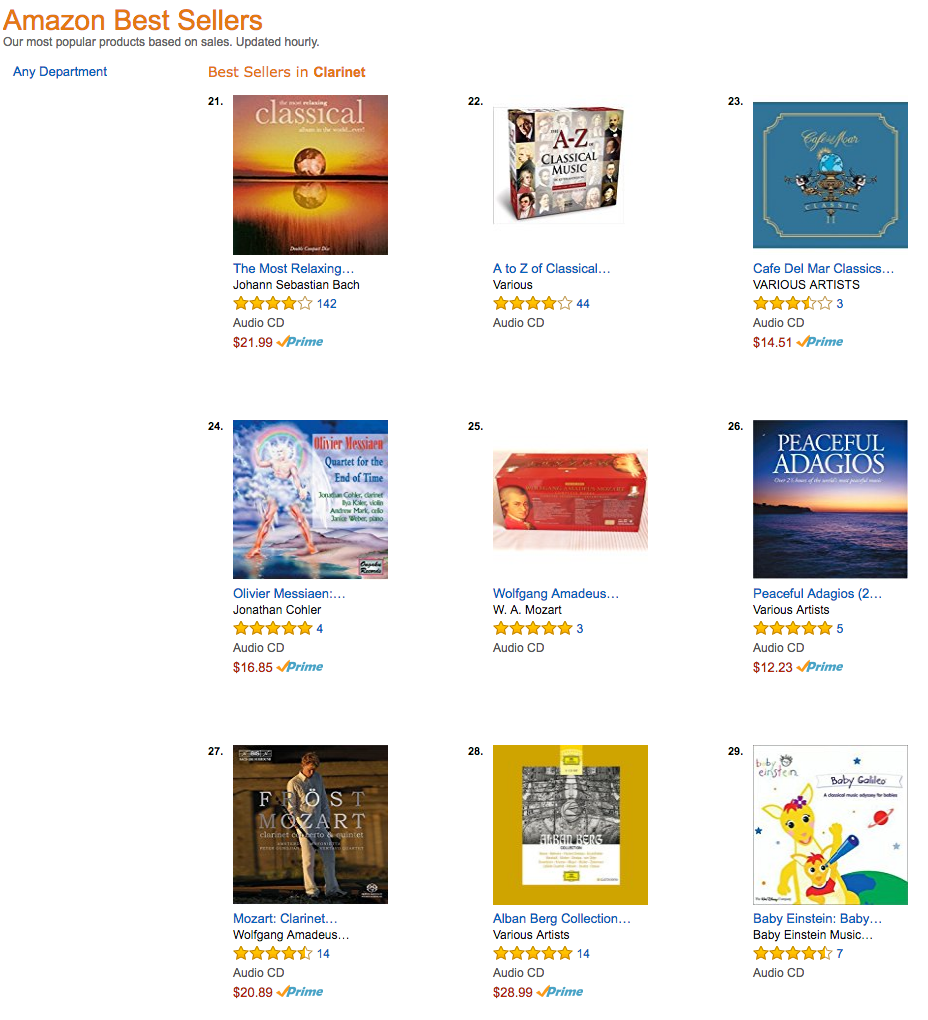The width and height of the screenshot is (928, 1020).
Task: Open The Most Relaxing Classical album cover
Action: point(310,175)
